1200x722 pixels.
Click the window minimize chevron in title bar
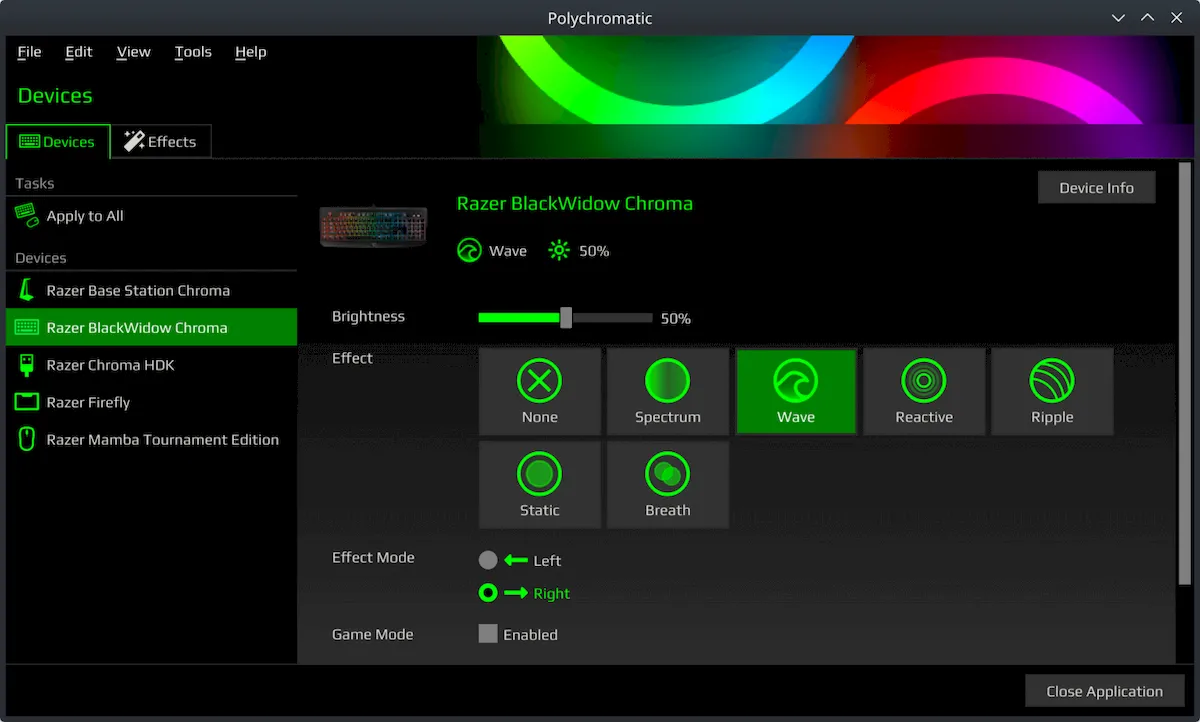tap(1119, 18)
